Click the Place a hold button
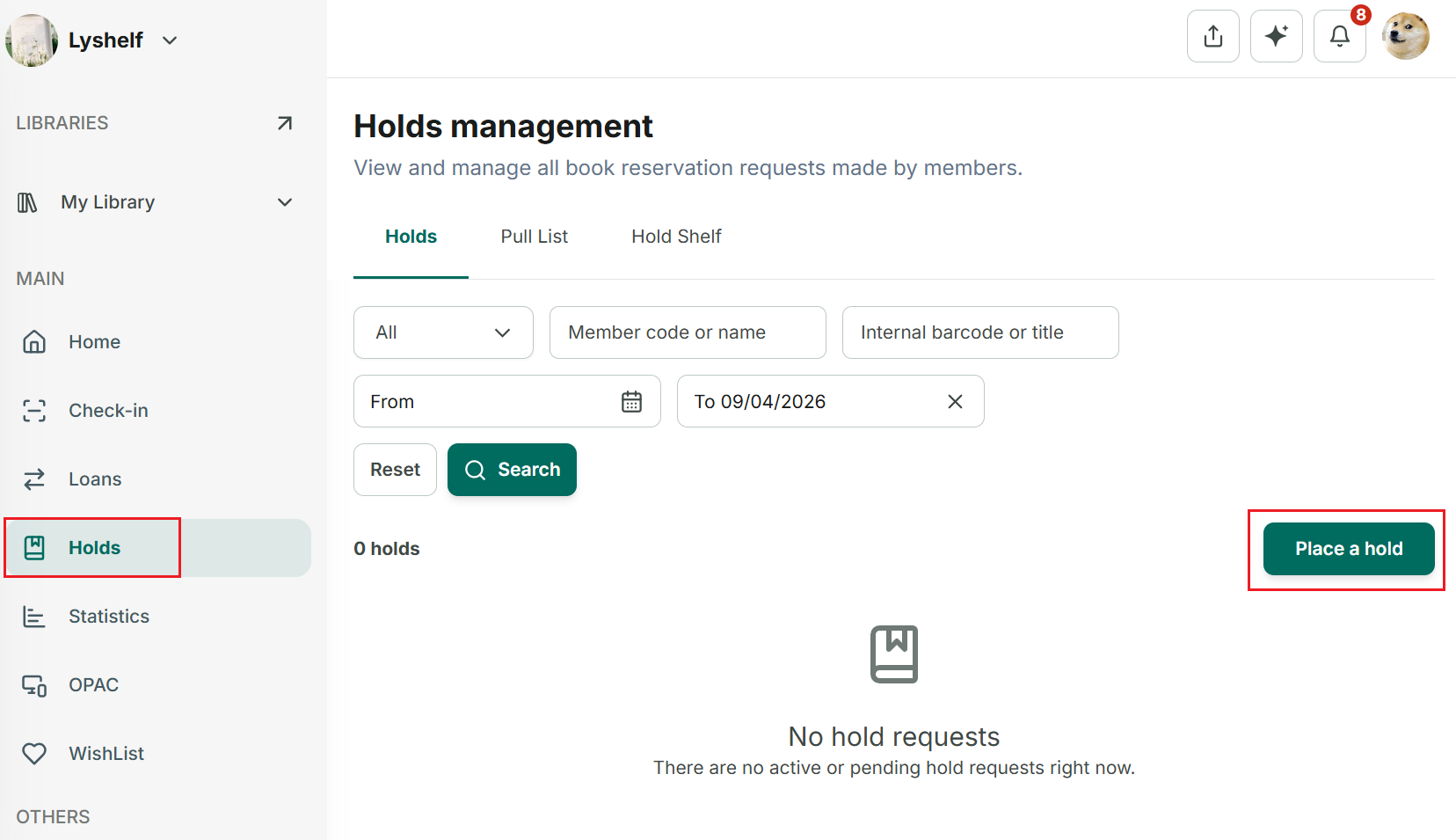Image resolution: width=1456 pixels, height=840 pixels. pyautogui.click(x=1349, y=549)
